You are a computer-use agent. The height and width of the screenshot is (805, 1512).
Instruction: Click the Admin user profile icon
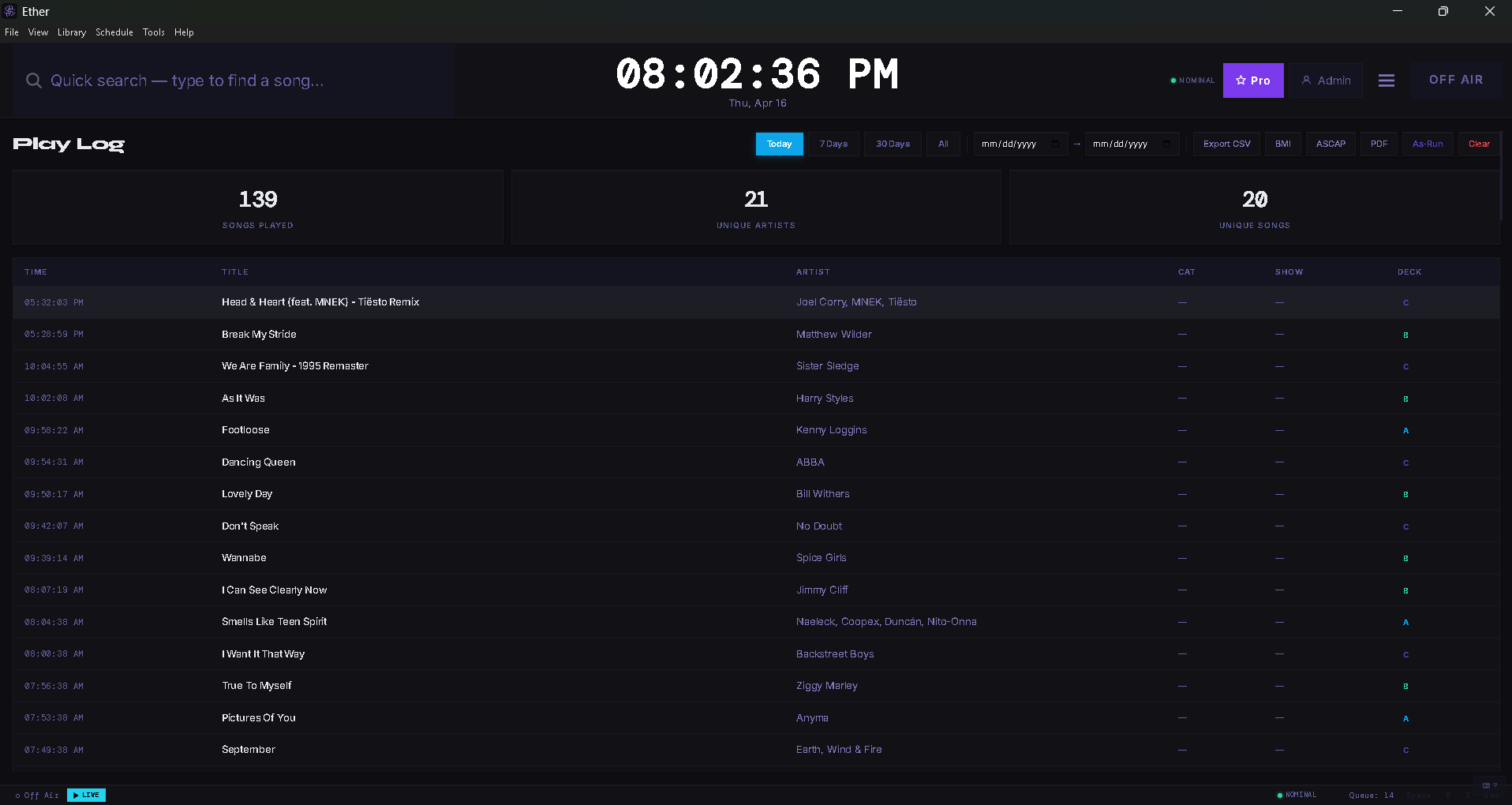pyautogui.click(x=1306, y=80)
